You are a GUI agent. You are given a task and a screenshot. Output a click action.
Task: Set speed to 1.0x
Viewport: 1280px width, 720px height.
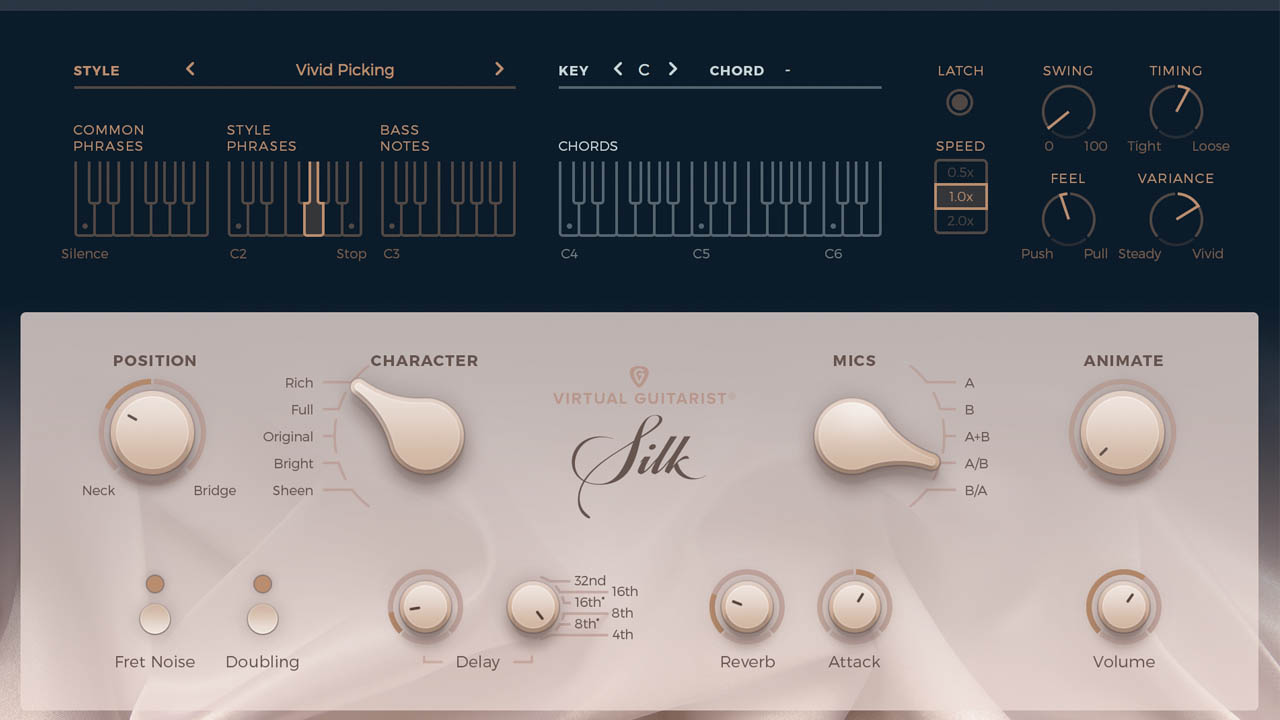pos(961,197)
